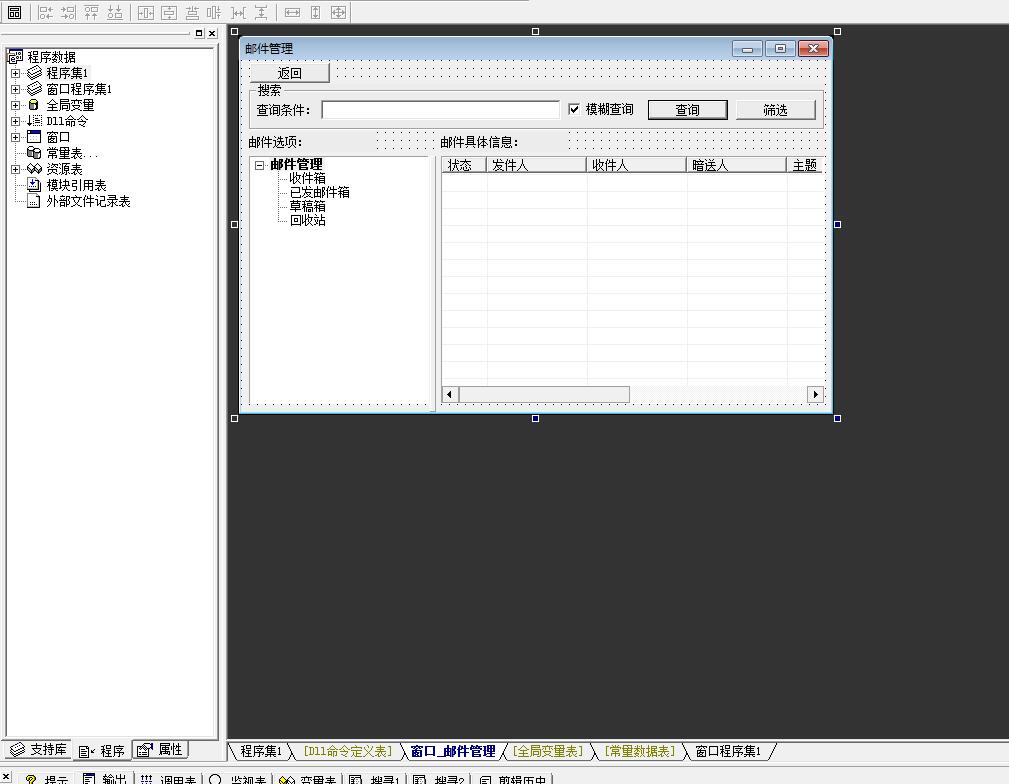This screenshot has width=1009, height=784.
Task: Expand the 资源表 tree node
Action: tap(15, 169)
